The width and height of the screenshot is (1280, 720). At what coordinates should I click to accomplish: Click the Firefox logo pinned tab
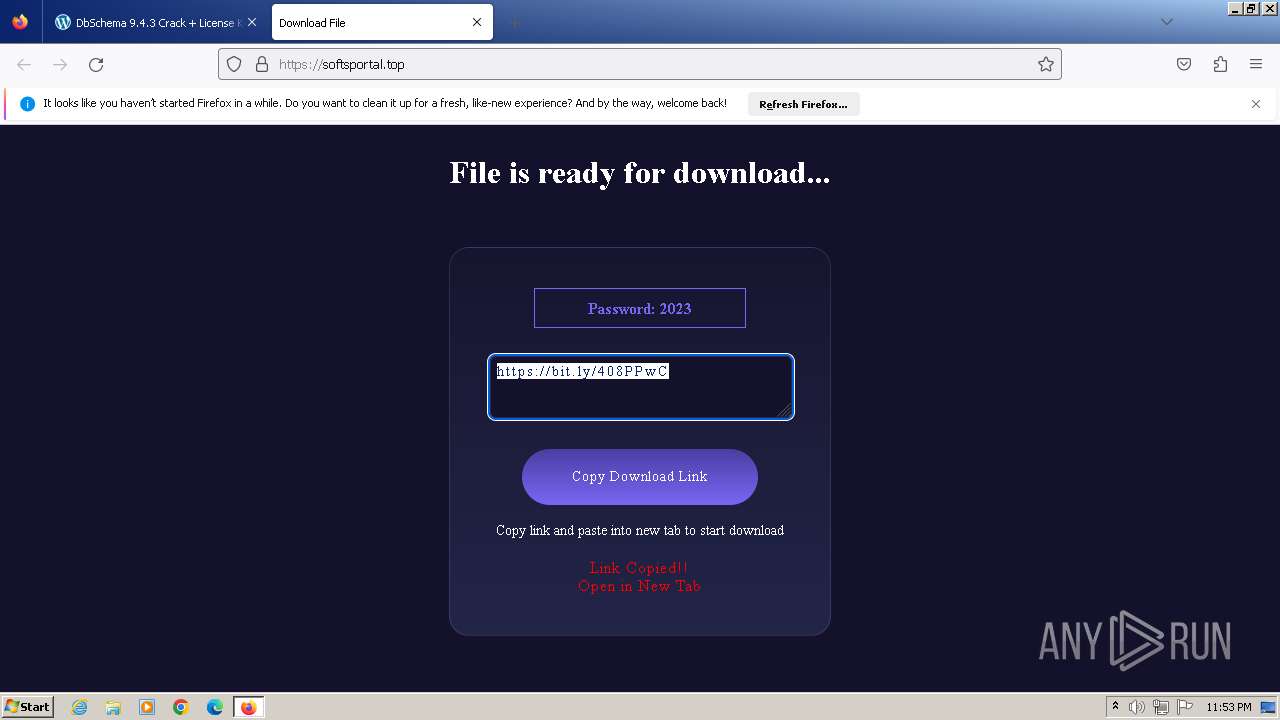tap(20, 22)
